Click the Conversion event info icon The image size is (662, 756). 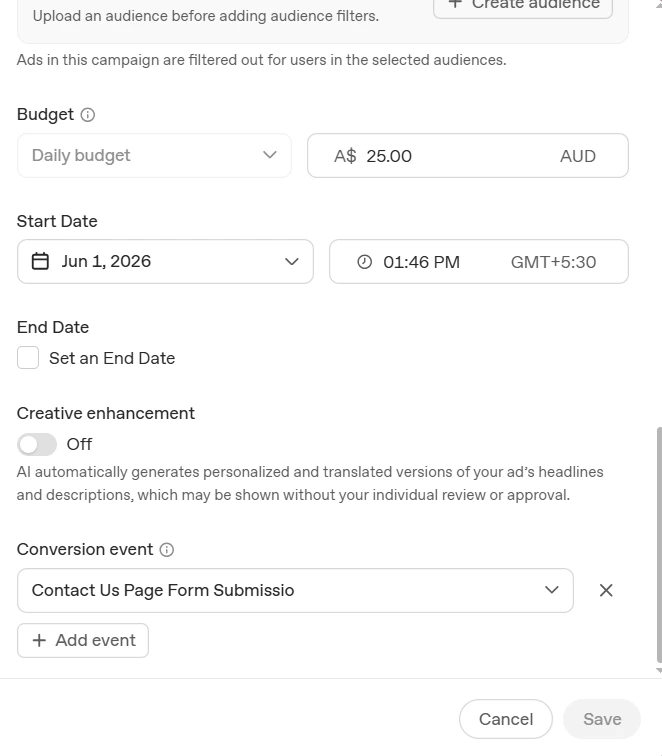[x=167, y=550]
